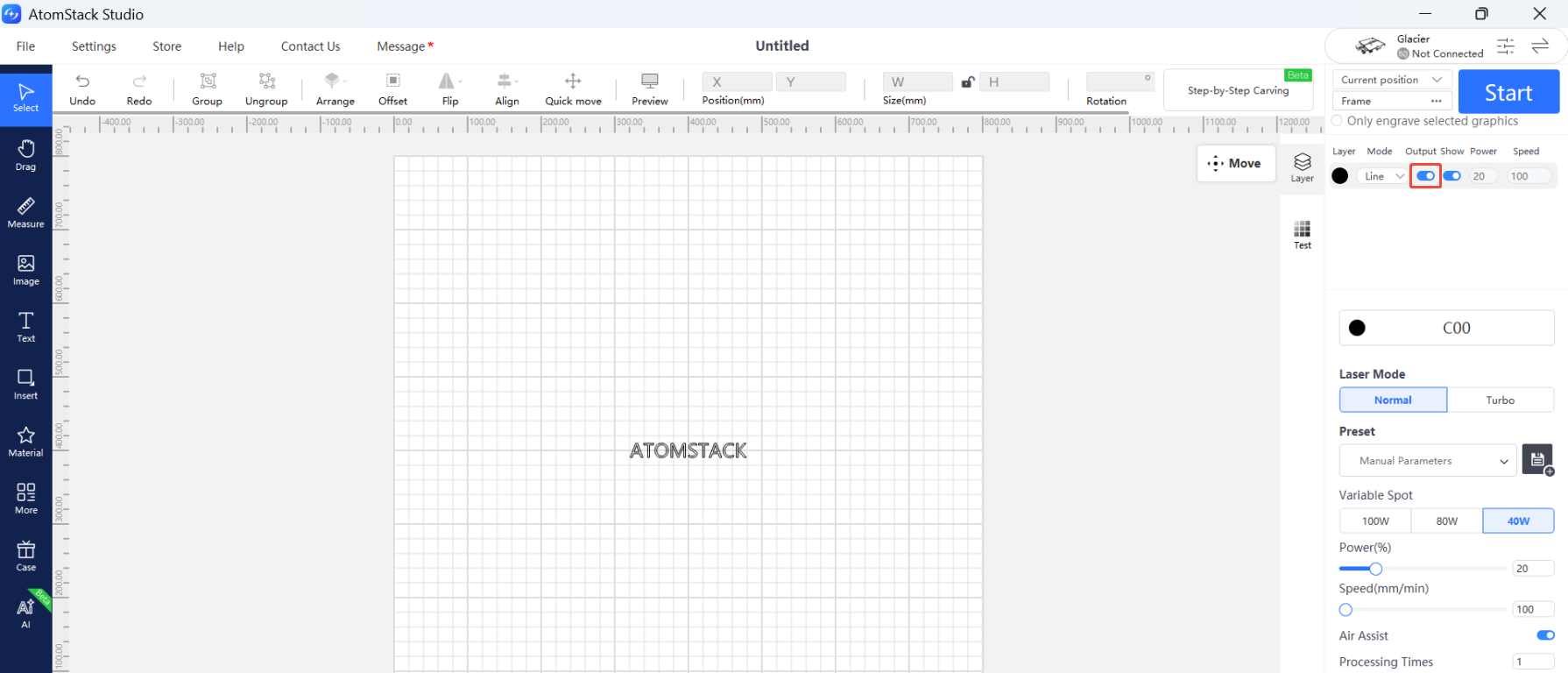Image resolution: width=1568 pixels, height=673 pixels.
Task: Open the Material library
Action: point(26,442)
